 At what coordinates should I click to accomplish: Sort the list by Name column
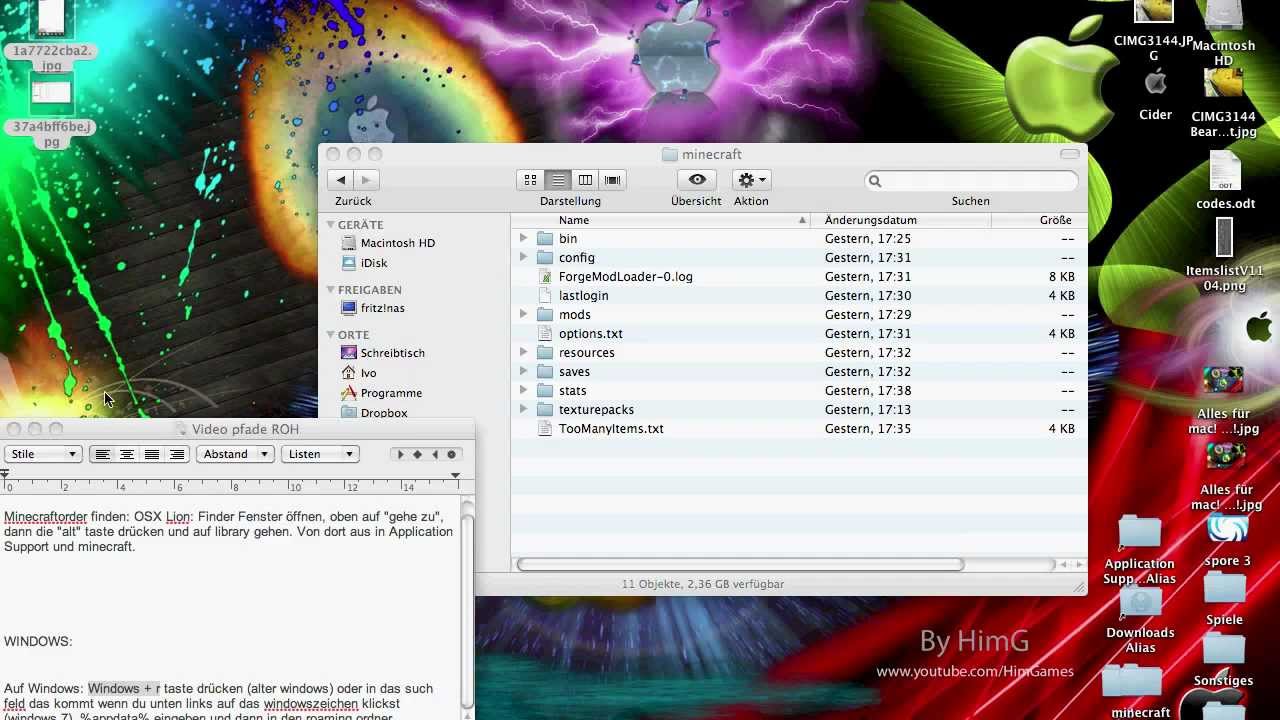(660, 220)
